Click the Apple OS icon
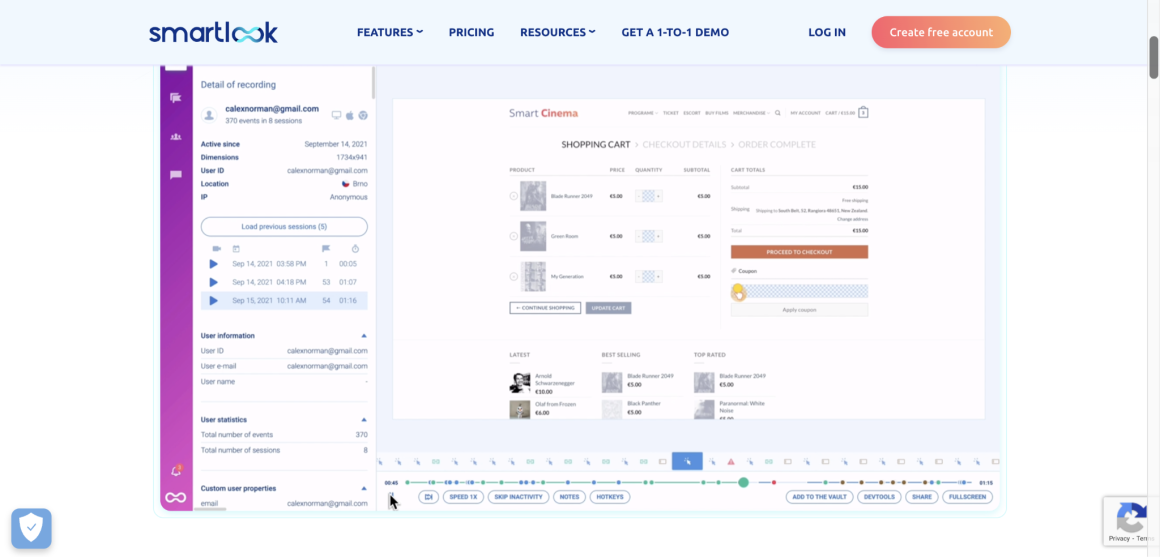The image size is (1160, 557). coord(350,115)
